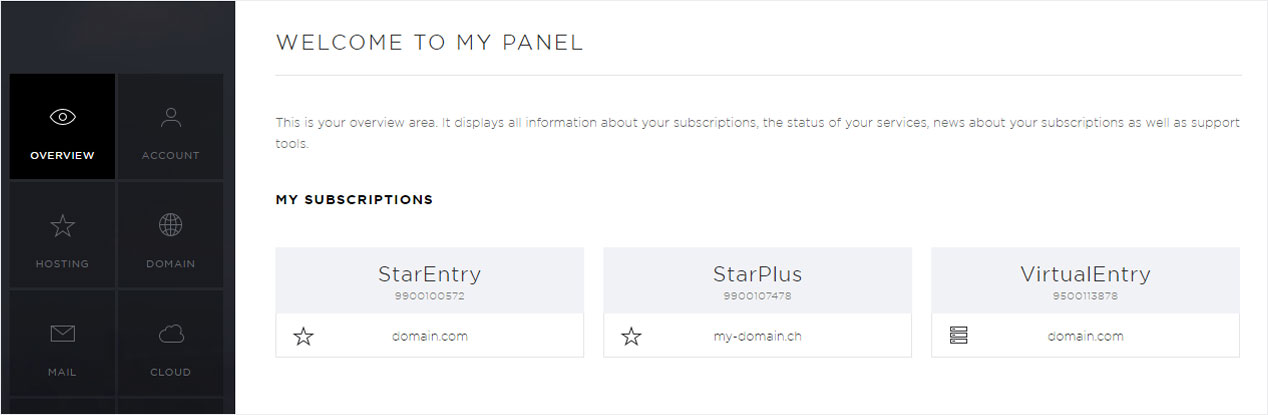Open the StarEntry subscription title
This screenshot has height=415, width=1268.
click(x=429, y=274)
